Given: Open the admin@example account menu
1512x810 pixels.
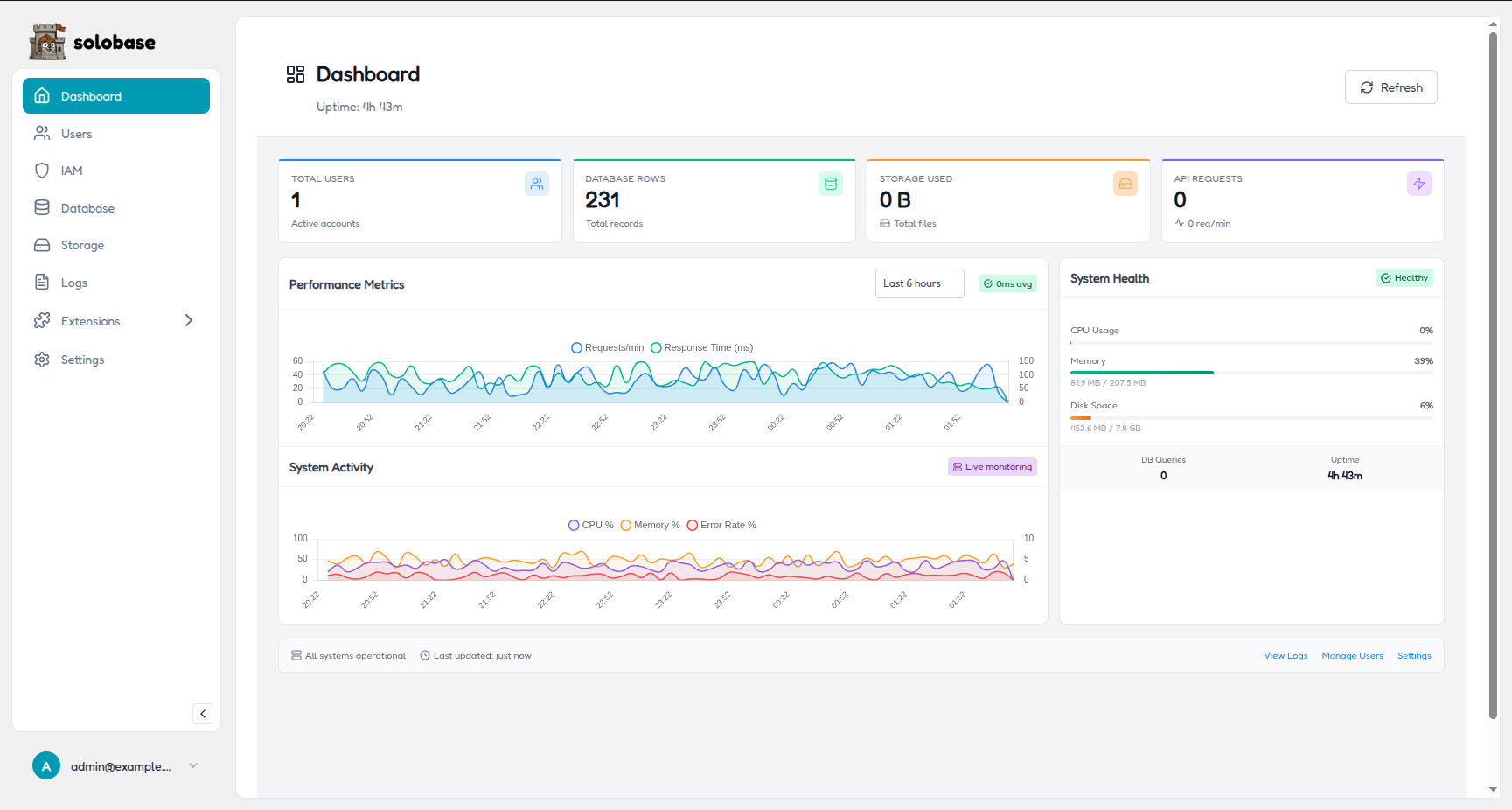Looking at the screenshot, I should tap(115, 766).
